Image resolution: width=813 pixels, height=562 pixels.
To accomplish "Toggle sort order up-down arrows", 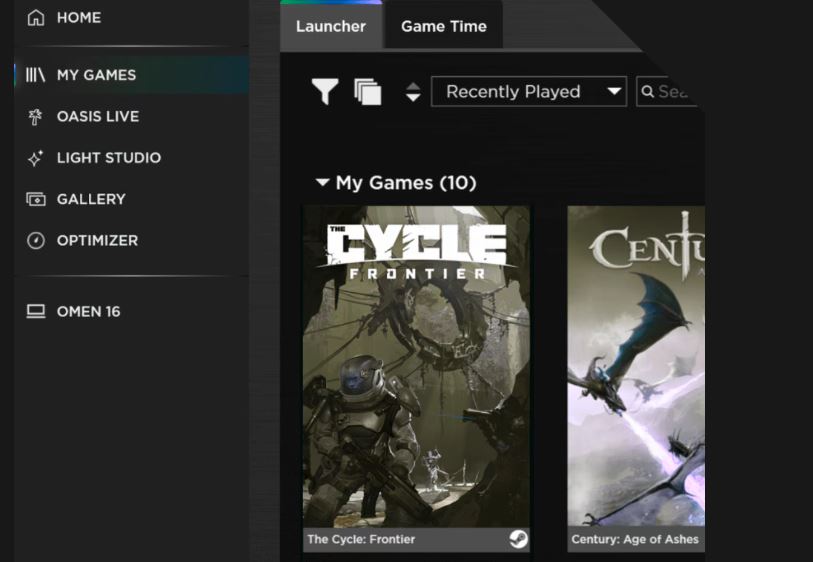I will 413,92.
